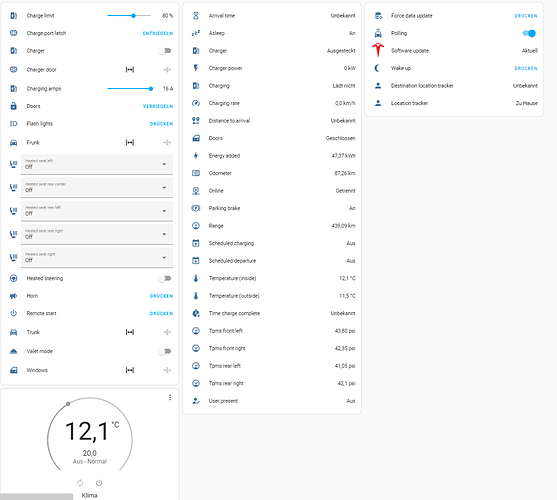Click the power icon under the Klima thermostat
Screen dimensions: 557x500
[99, 483]
